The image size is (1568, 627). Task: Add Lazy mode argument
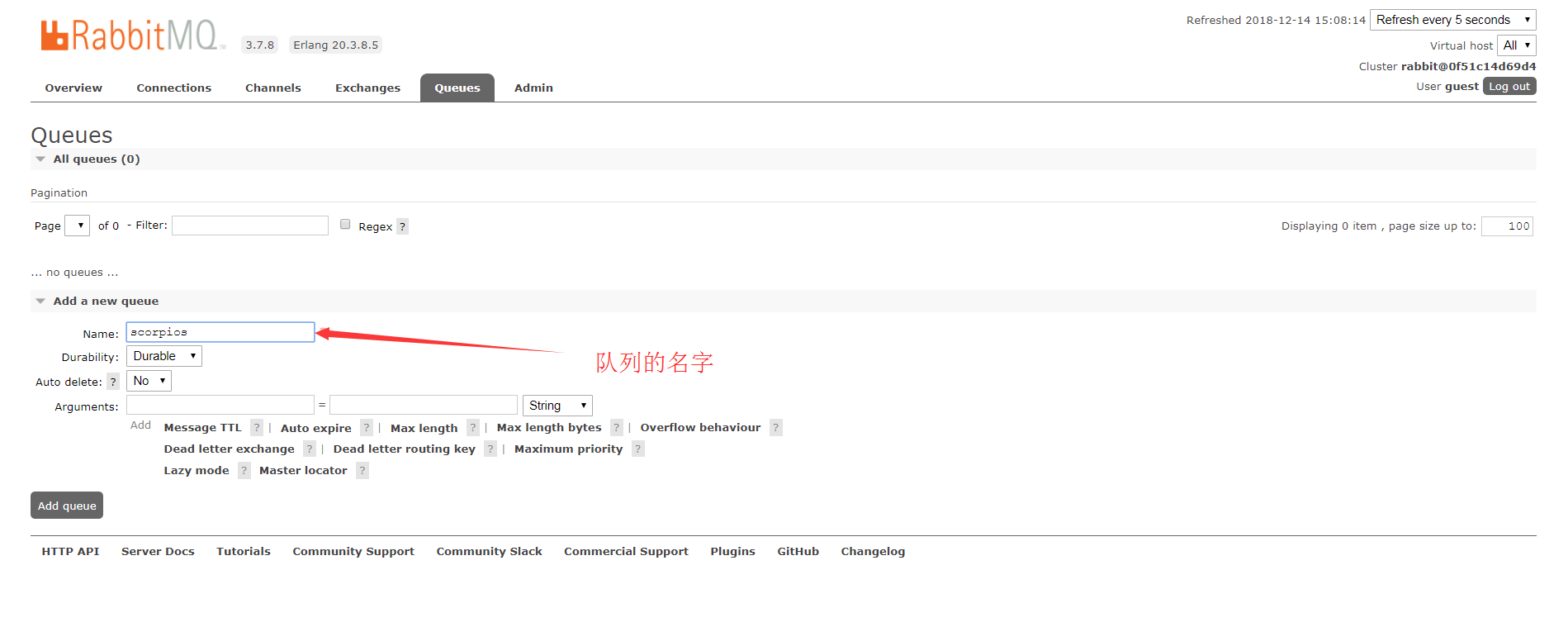[x=196, y=470]
